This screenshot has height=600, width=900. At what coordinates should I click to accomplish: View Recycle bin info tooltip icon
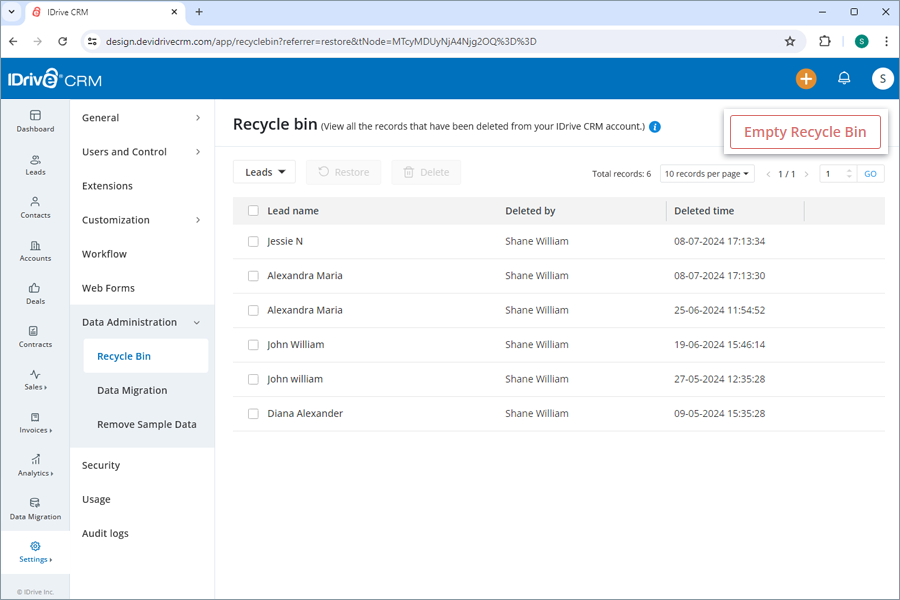pyautogui.click(x=655, y=127)
